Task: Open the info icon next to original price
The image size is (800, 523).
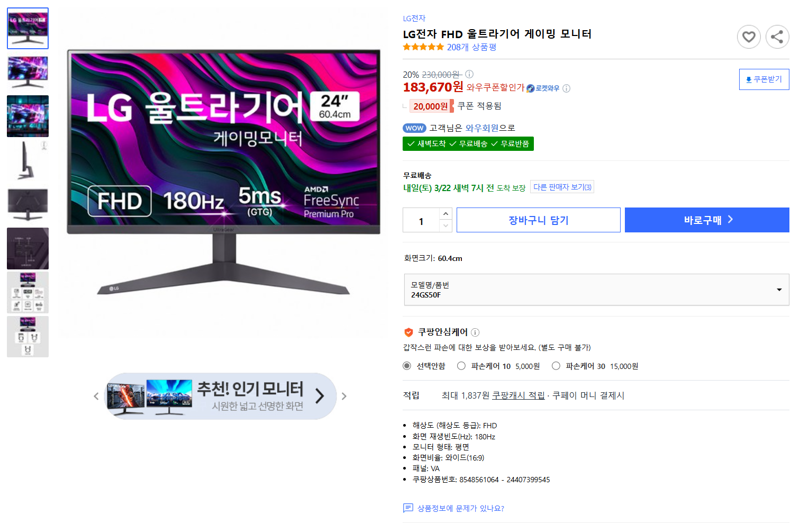Action: [x=469, y=74]
